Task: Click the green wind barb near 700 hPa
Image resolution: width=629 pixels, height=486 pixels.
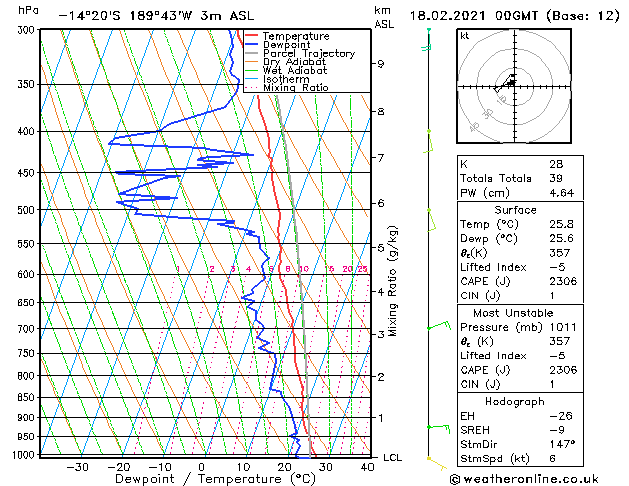Action: (x=439, y=325)
